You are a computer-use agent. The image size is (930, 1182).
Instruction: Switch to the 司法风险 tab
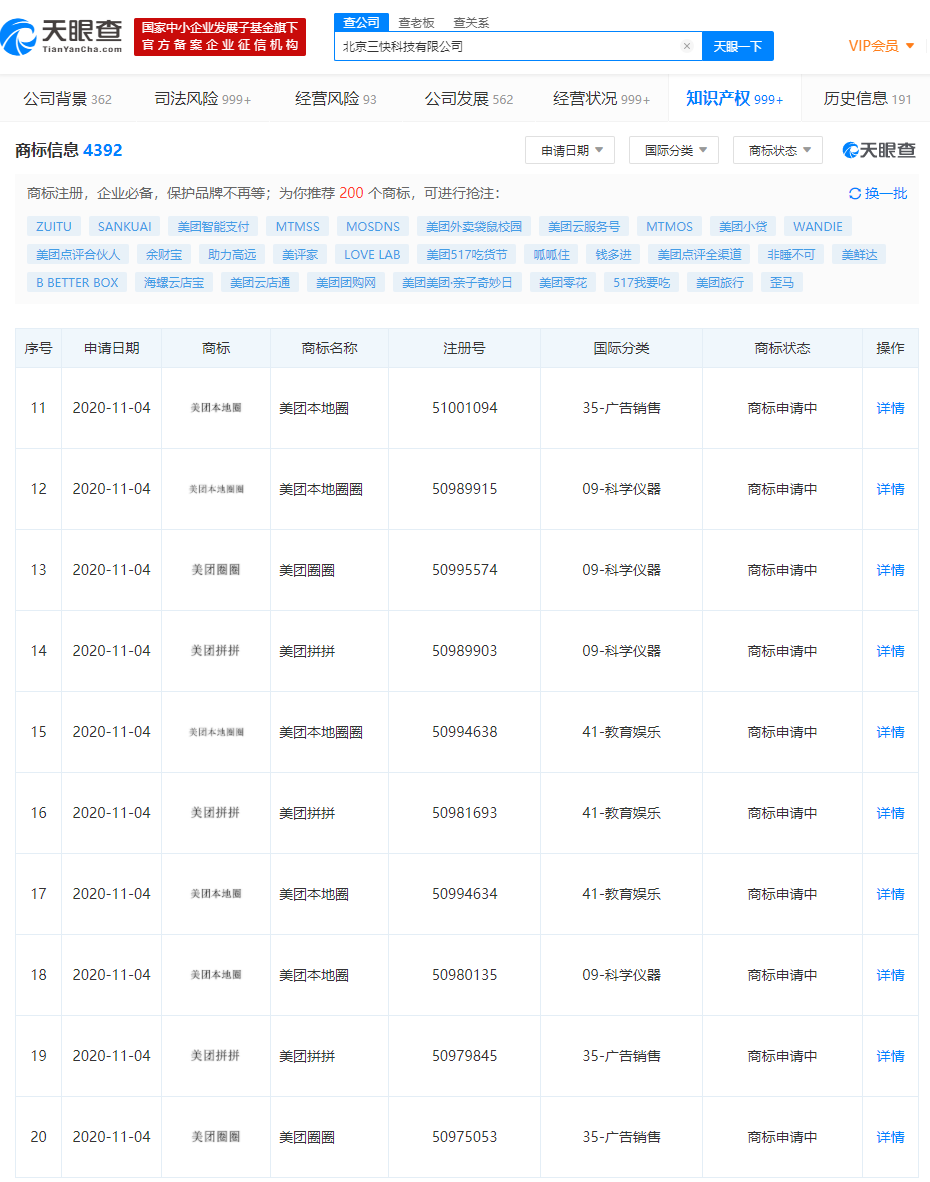[x=202, y=99]
